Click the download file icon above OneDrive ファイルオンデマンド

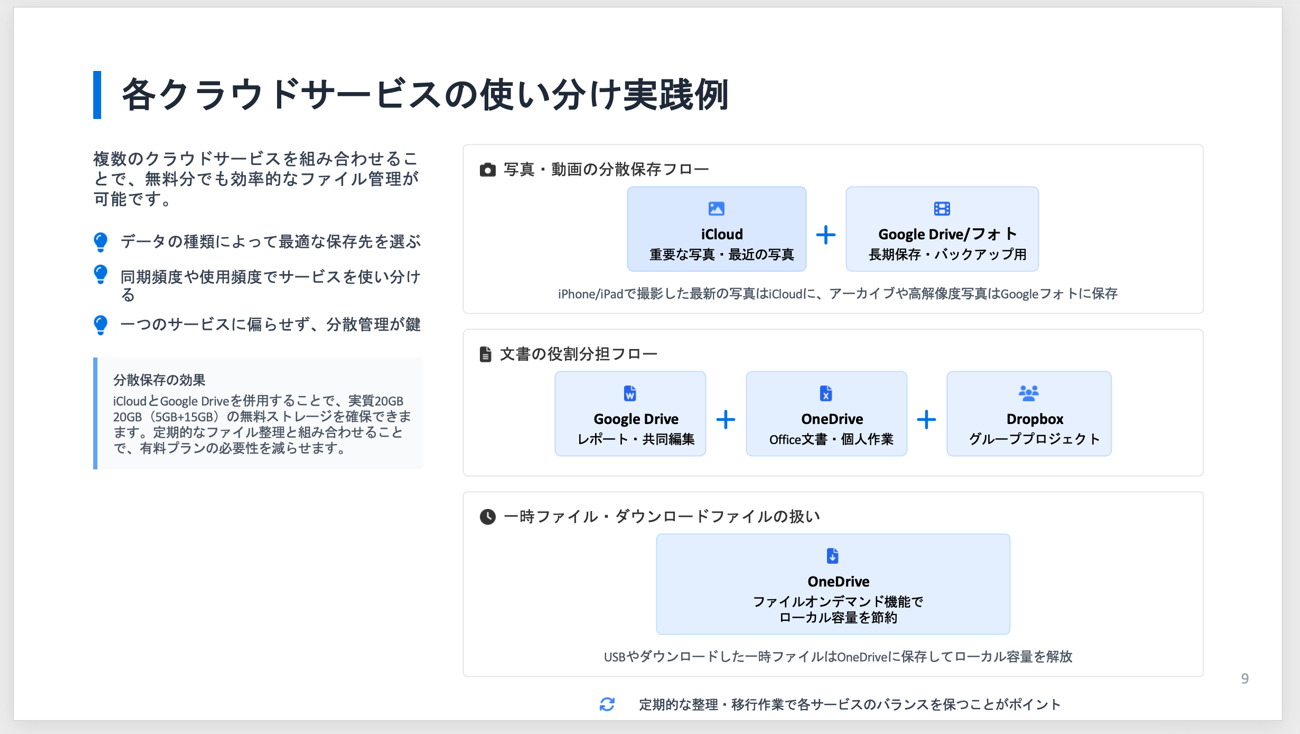832,556
